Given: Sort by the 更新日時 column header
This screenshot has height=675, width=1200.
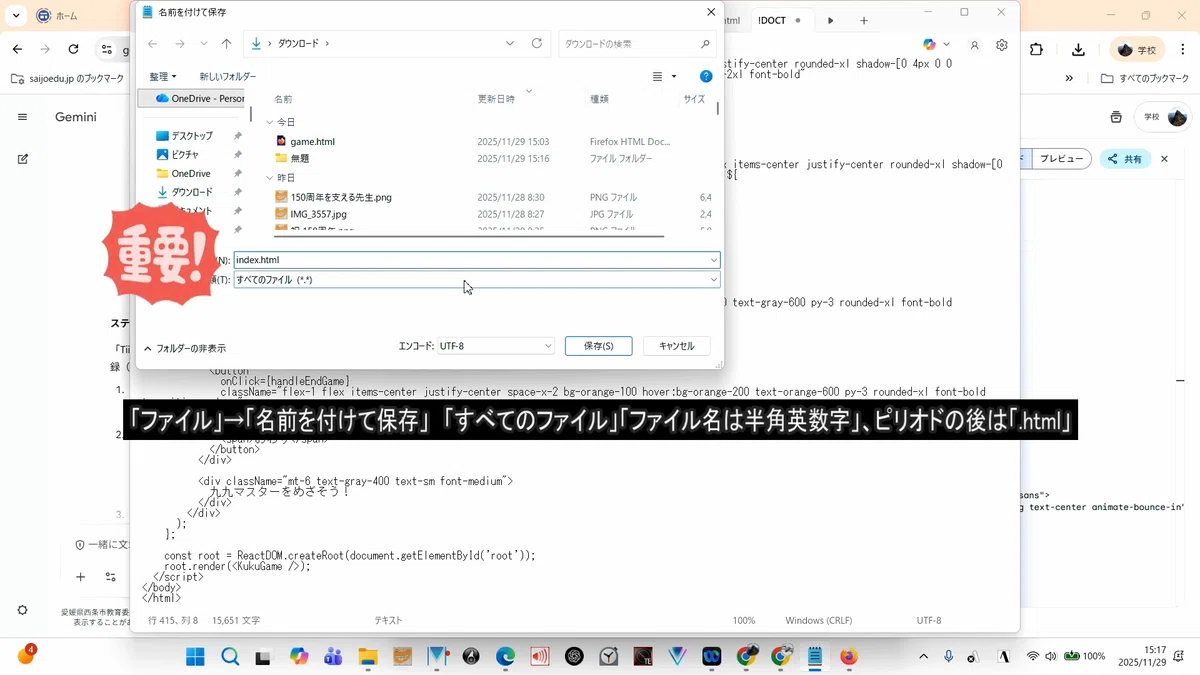Looking at the screenshot, I should (x=496, y=99).
